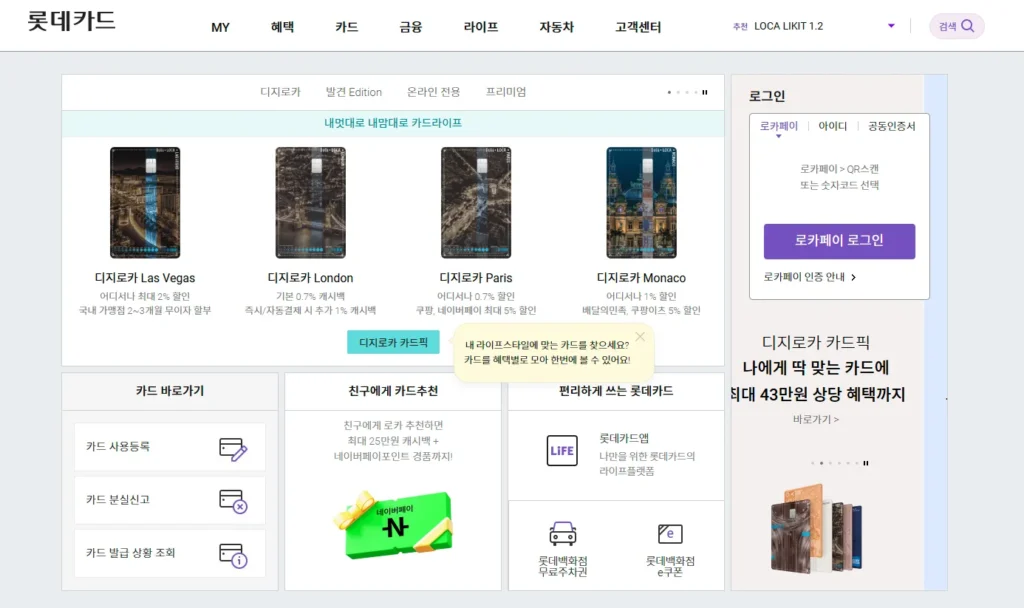The height and width of the screenshot is (608, 1024).
Task: Click the 디지로카 Las Vegas title
Action: pyautogui.click(x=145, y=278)
